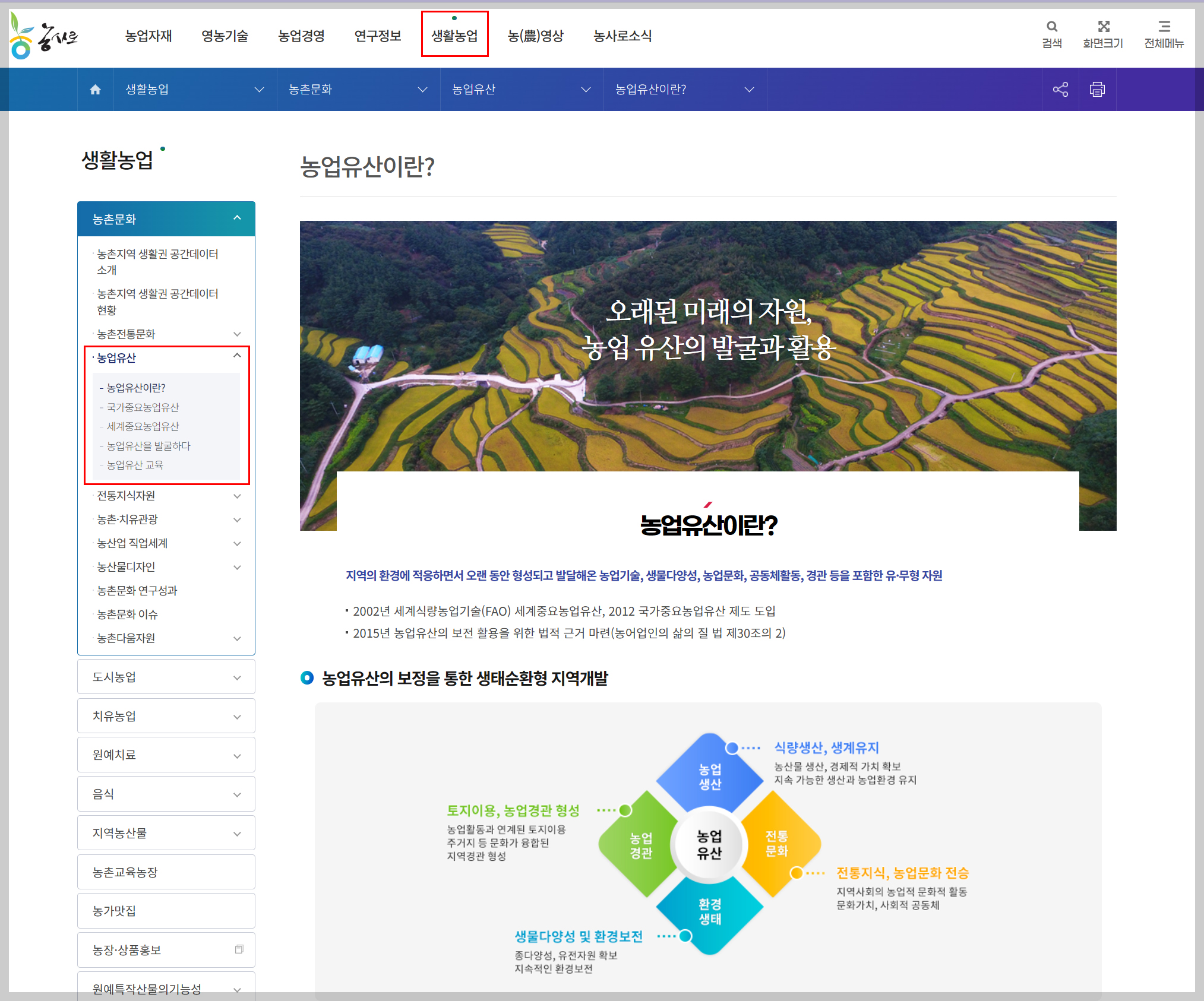Click the new-window icon beside 농장·상품홍보

click(239, 949)
